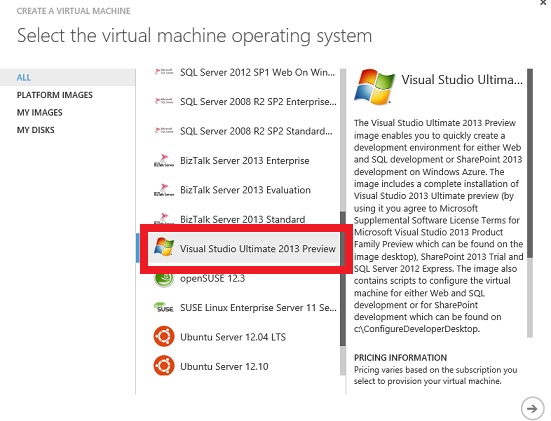The height and width of the screenshot is (421, 551).
Task: Open the MY IMAGES category
Action: [40, 112]
